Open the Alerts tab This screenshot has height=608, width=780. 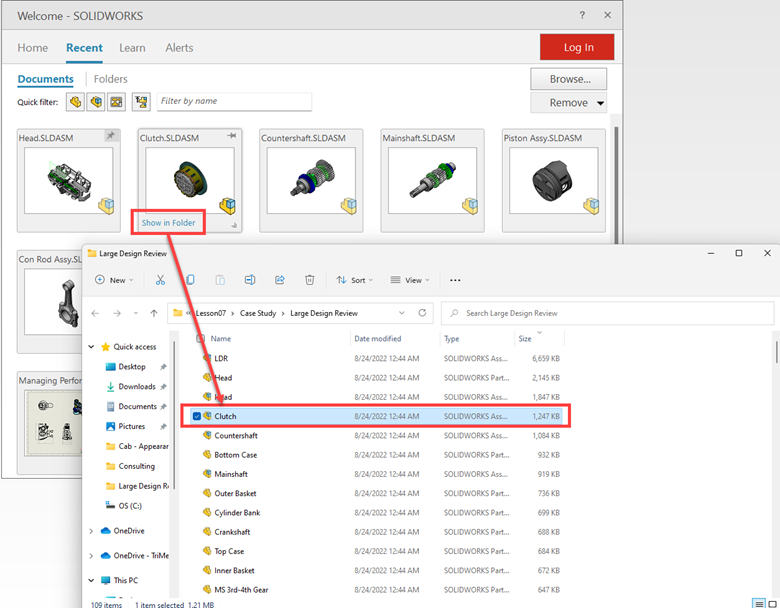tap(179, 48)
